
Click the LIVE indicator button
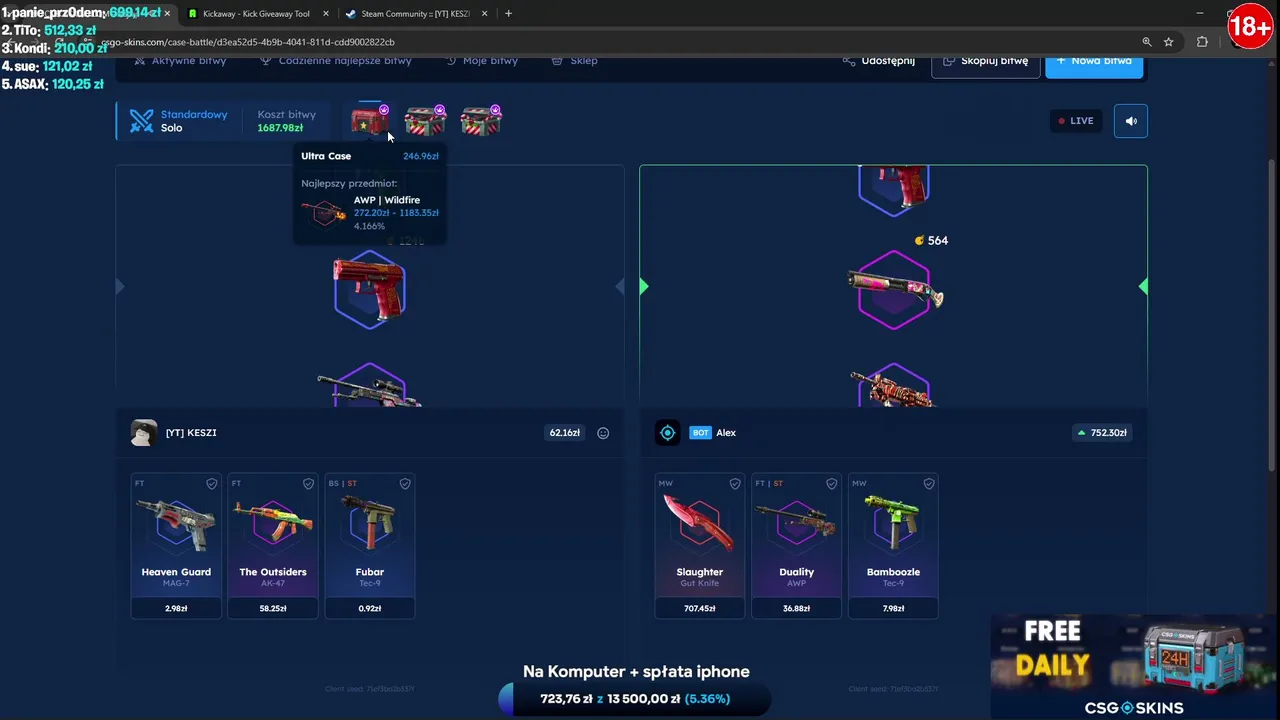click(1076, 121)
